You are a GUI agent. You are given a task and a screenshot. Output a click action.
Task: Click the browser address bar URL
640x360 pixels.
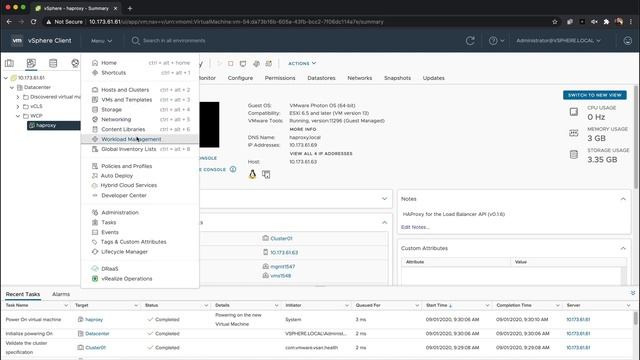point(236,22)
